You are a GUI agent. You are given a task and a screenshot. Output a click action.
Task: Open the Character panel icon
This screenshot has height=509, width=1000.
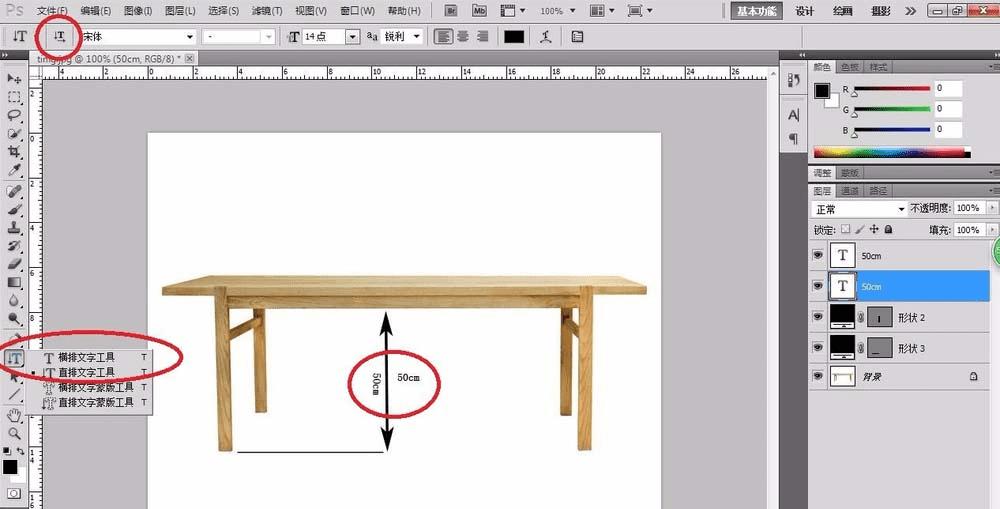793,115
